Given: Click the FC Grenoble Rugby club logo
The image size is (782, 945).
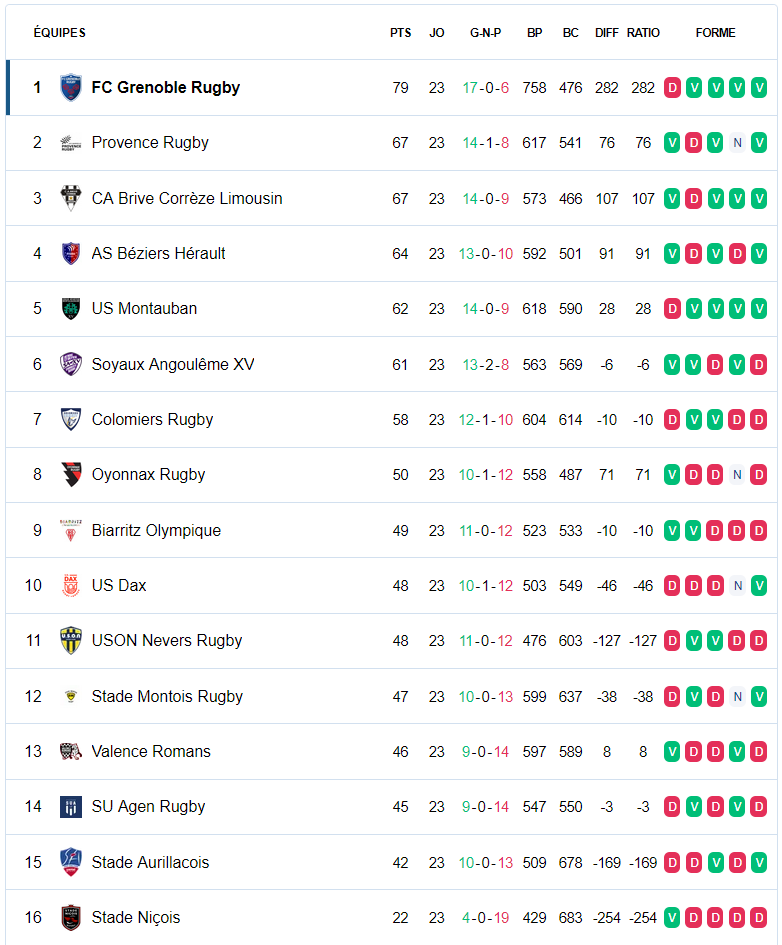Looking at the screenshot, I should click(x=71, y=87).
